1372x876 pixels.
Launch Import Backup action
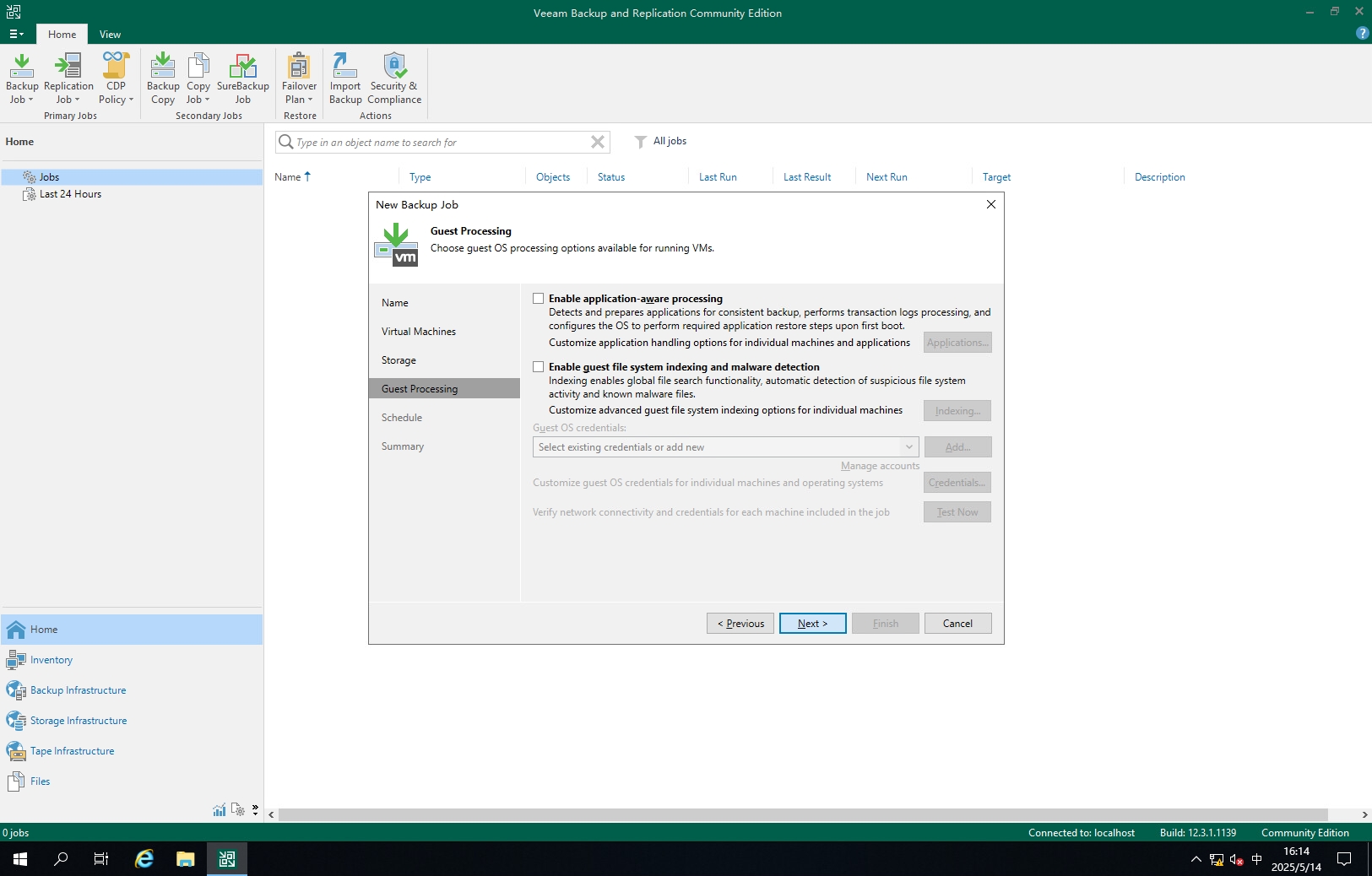coord(344,68)
